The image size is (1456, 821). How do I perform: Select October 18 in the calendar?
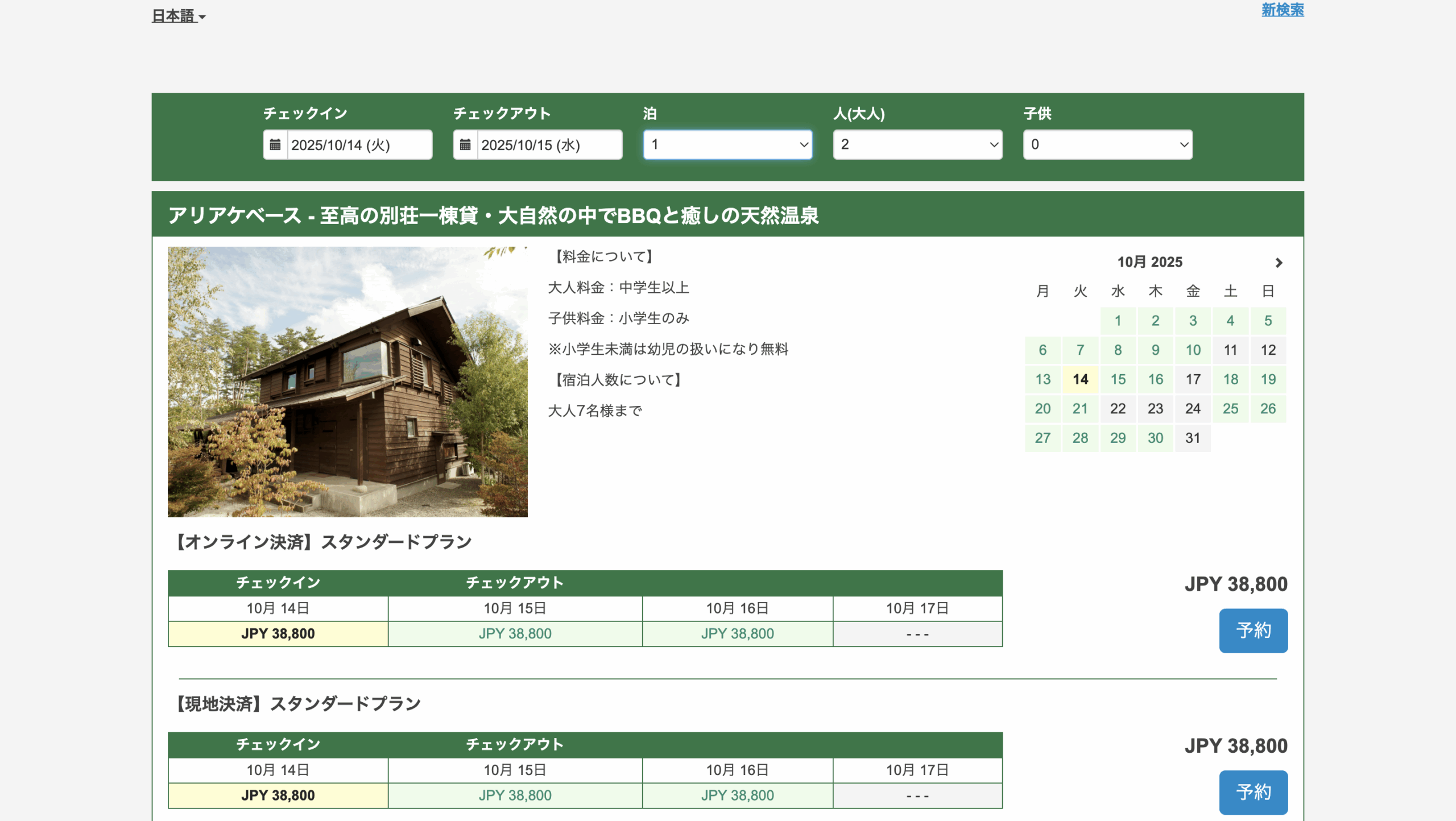click(1230, 379)
